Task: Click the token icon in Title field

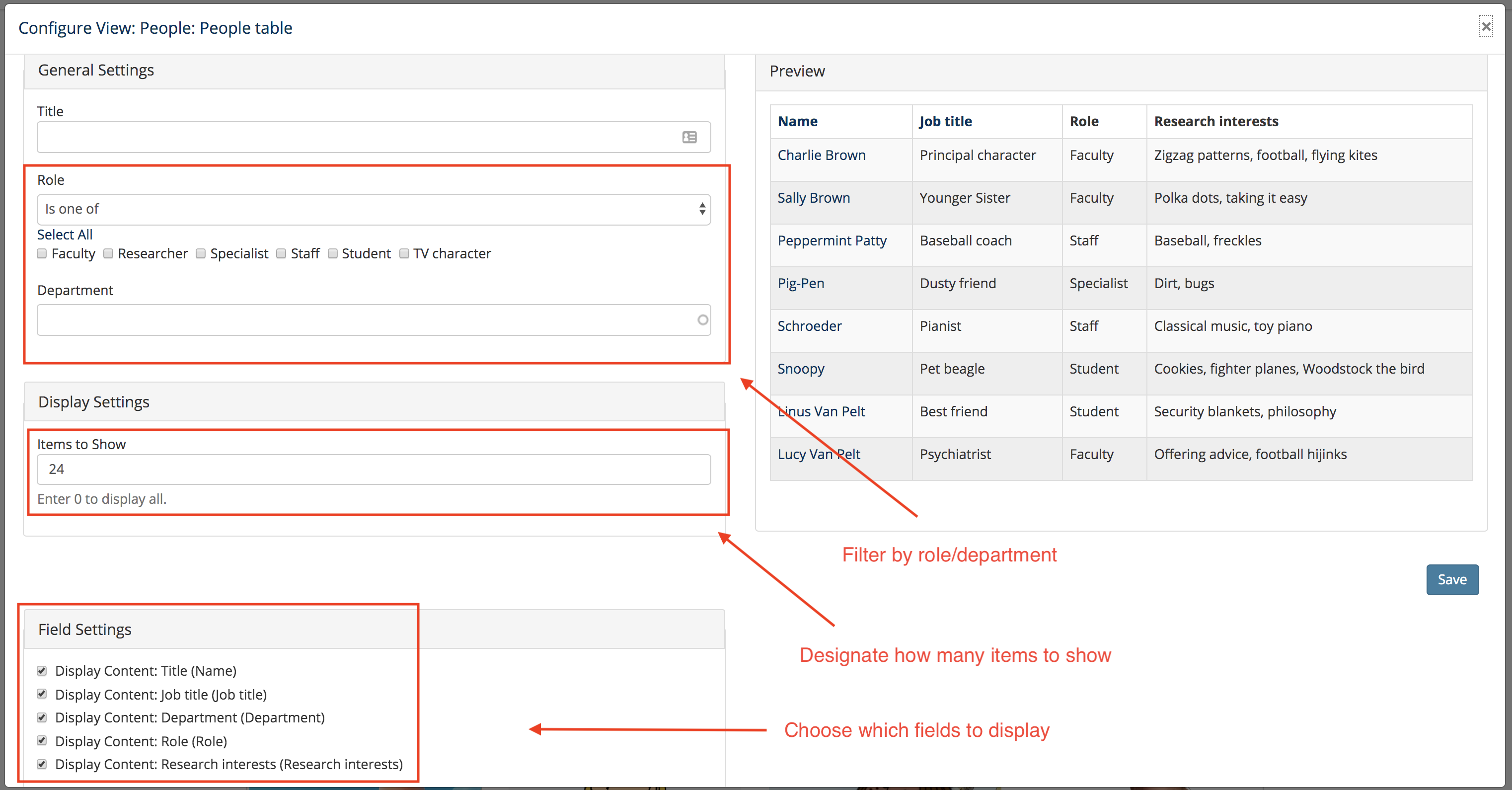Action: pyautogui.click(x=689, y=137)
